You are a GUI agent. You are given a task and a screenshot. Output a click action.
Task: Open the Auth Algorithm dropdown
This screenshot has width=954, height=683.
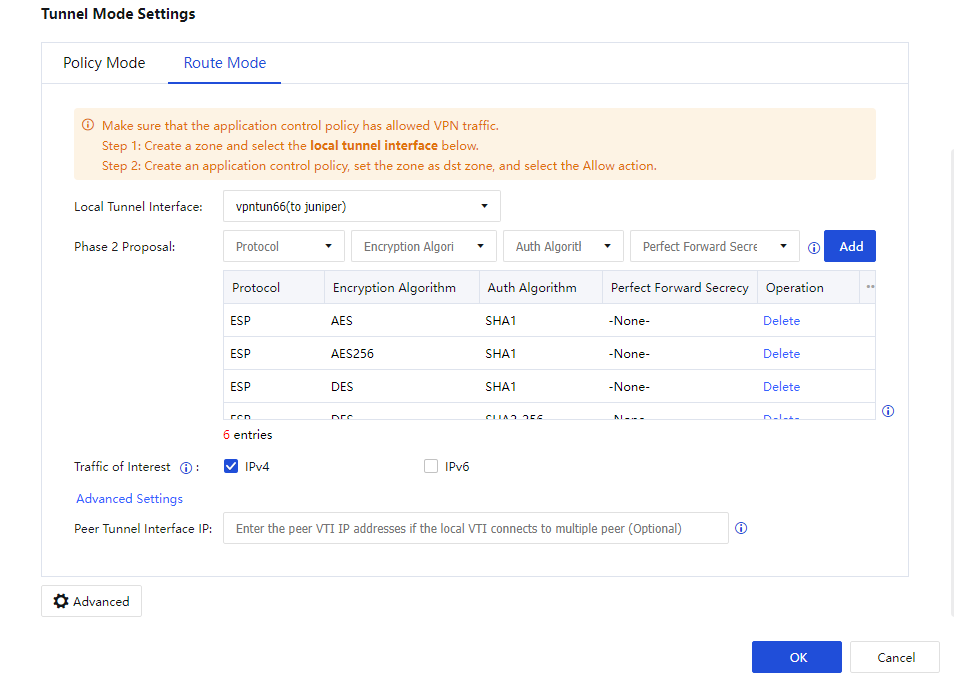point(563,246)
